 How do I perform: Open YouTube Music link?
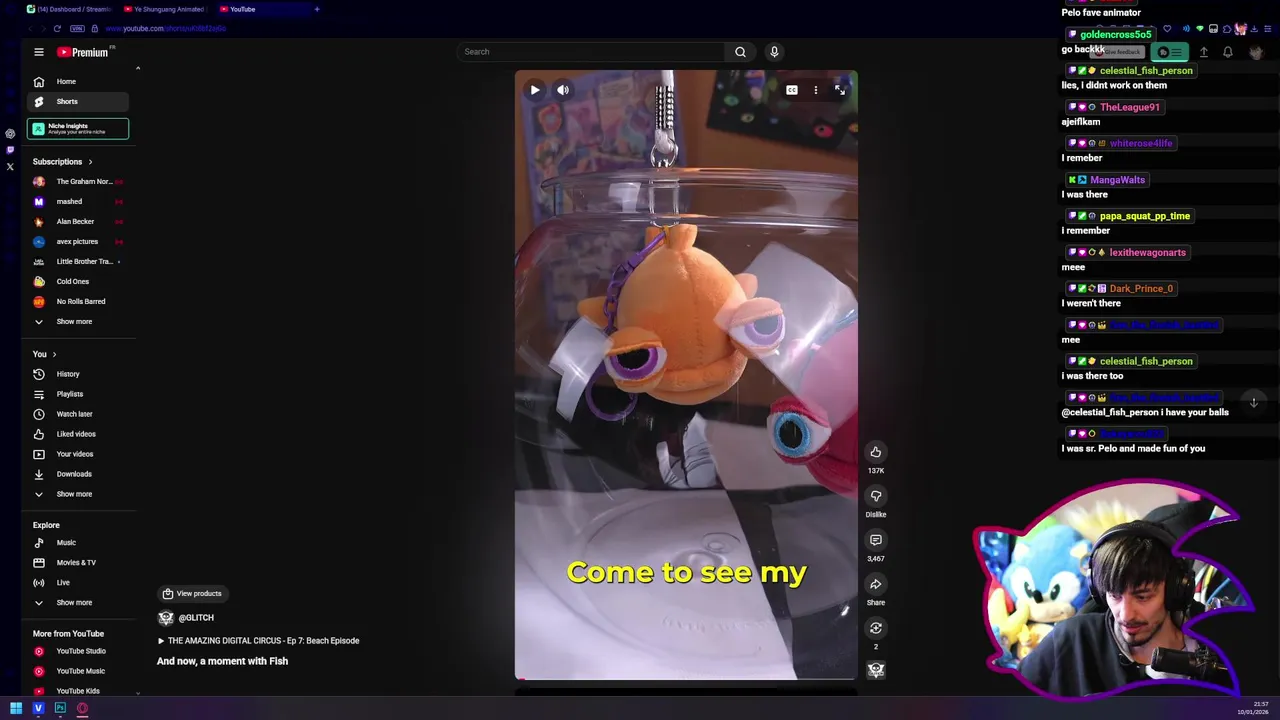(x=78, y=671)
